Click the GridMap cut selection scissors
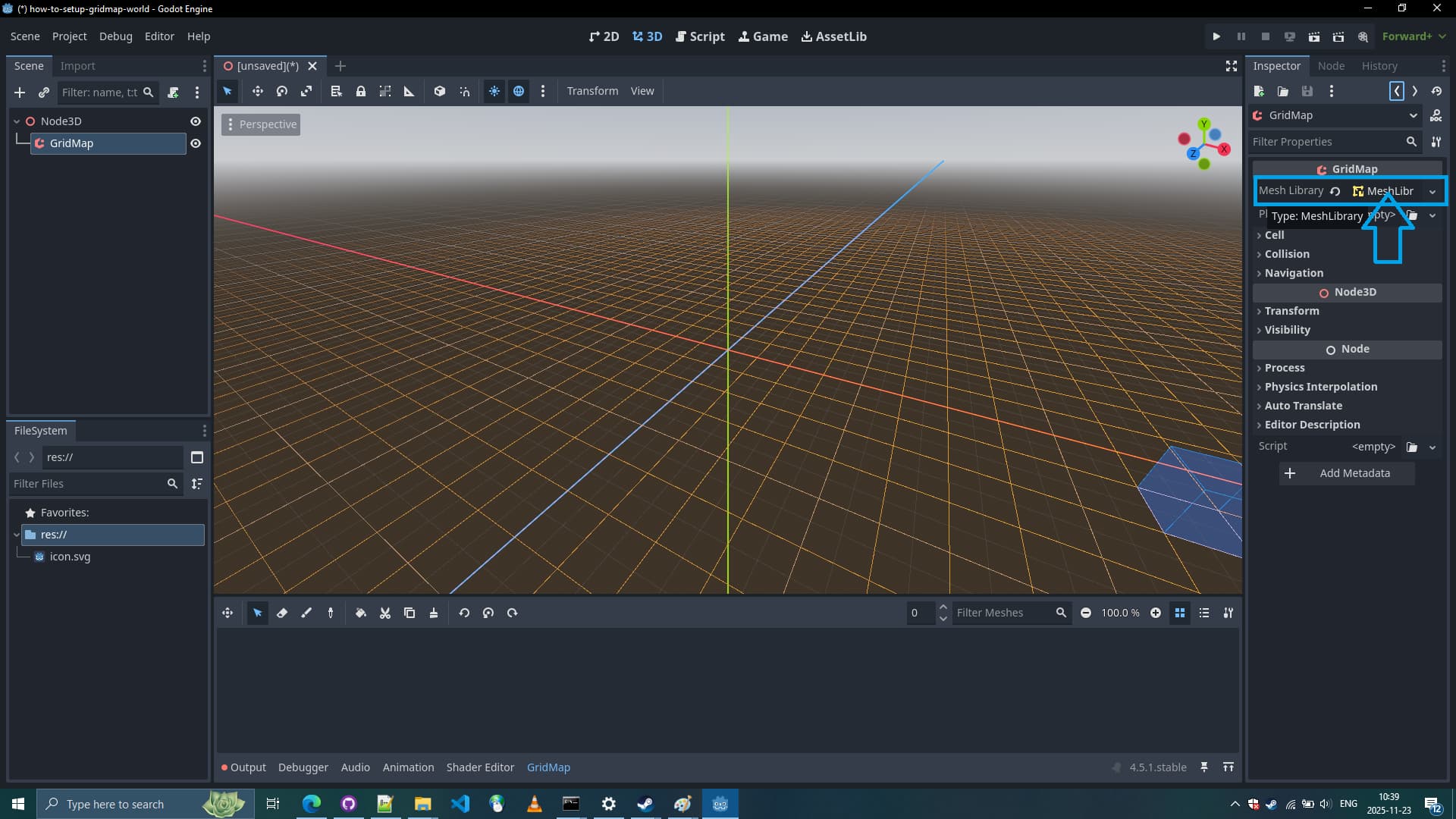 (385, 613)
